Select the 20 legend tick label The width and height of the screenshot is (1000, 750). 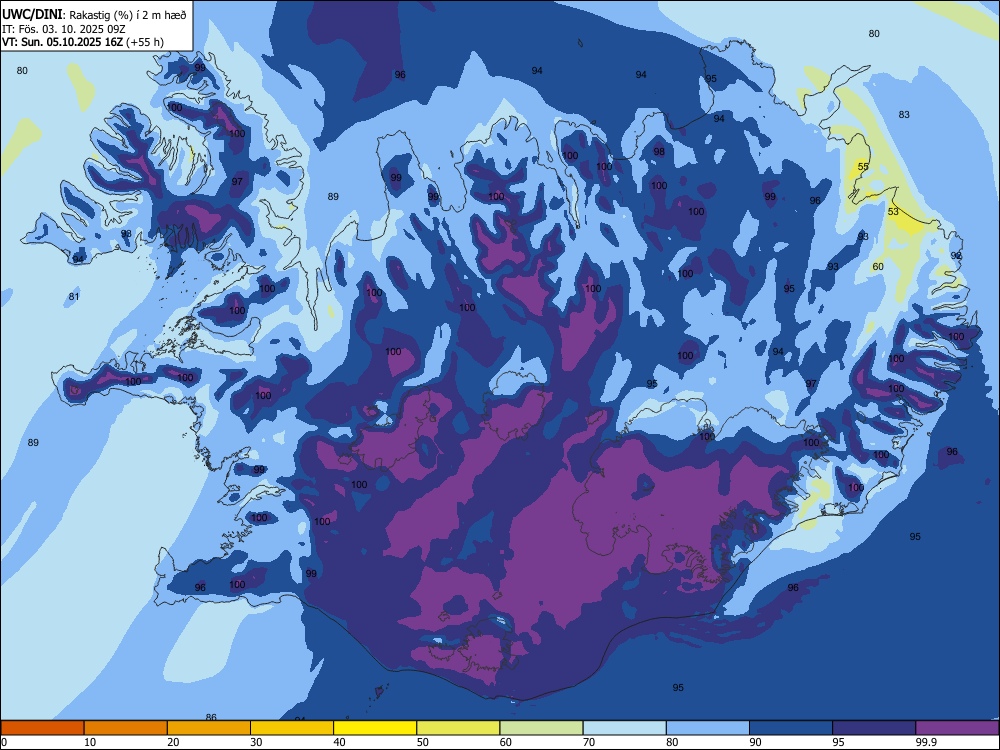click(173, 742)
